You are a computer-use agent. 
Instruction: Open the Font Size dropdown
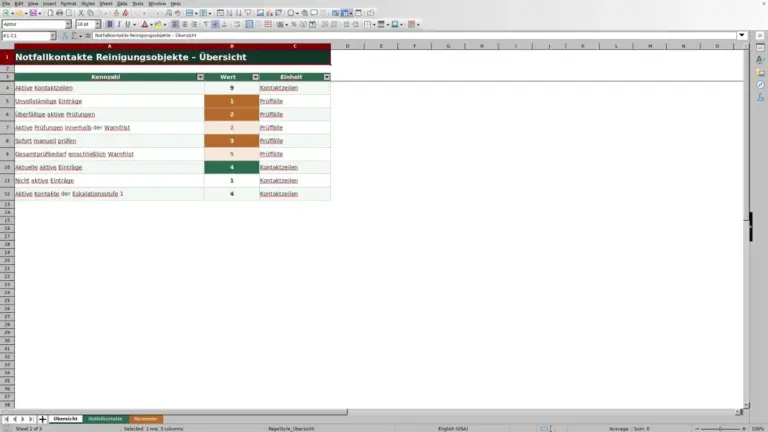[97, 24]
